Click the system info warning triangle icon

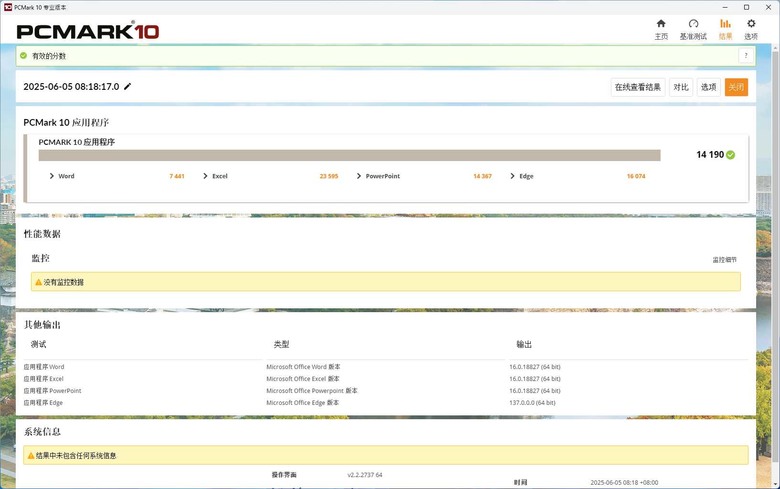(x=31, y=455)
